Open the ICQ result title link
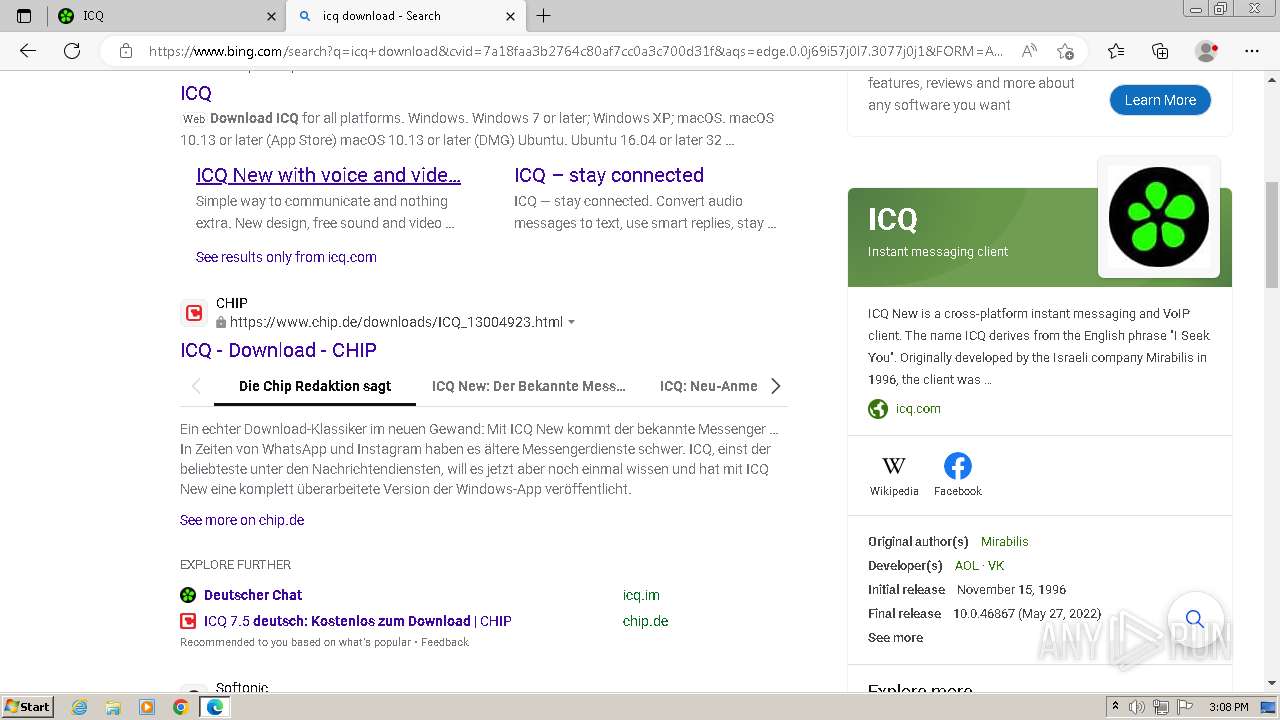The image size is (1280, 720). click(x=196, y=93)
